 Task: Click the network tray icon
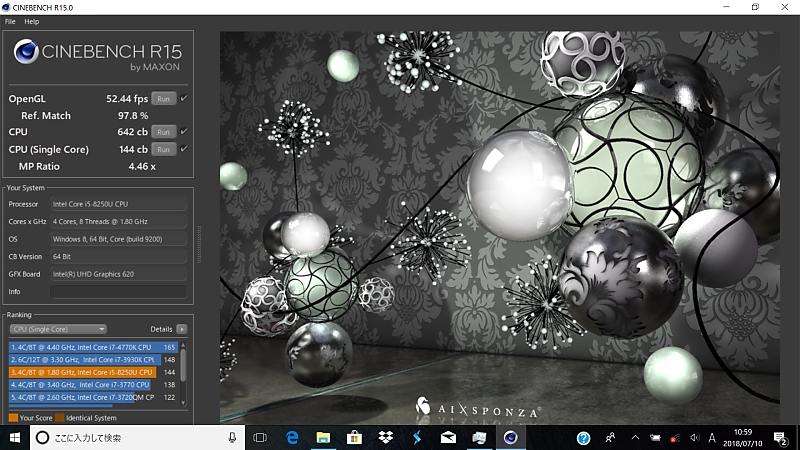[675, 438]
